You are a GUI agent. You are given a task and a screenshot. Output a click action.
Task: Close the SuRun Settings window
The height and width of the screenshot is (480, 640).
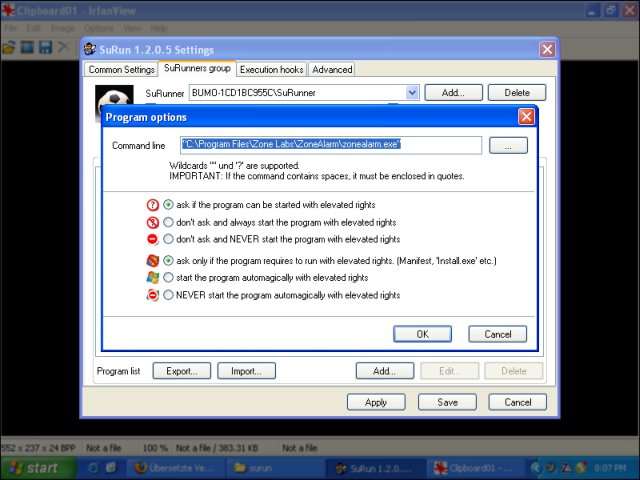tap(547, 49)
